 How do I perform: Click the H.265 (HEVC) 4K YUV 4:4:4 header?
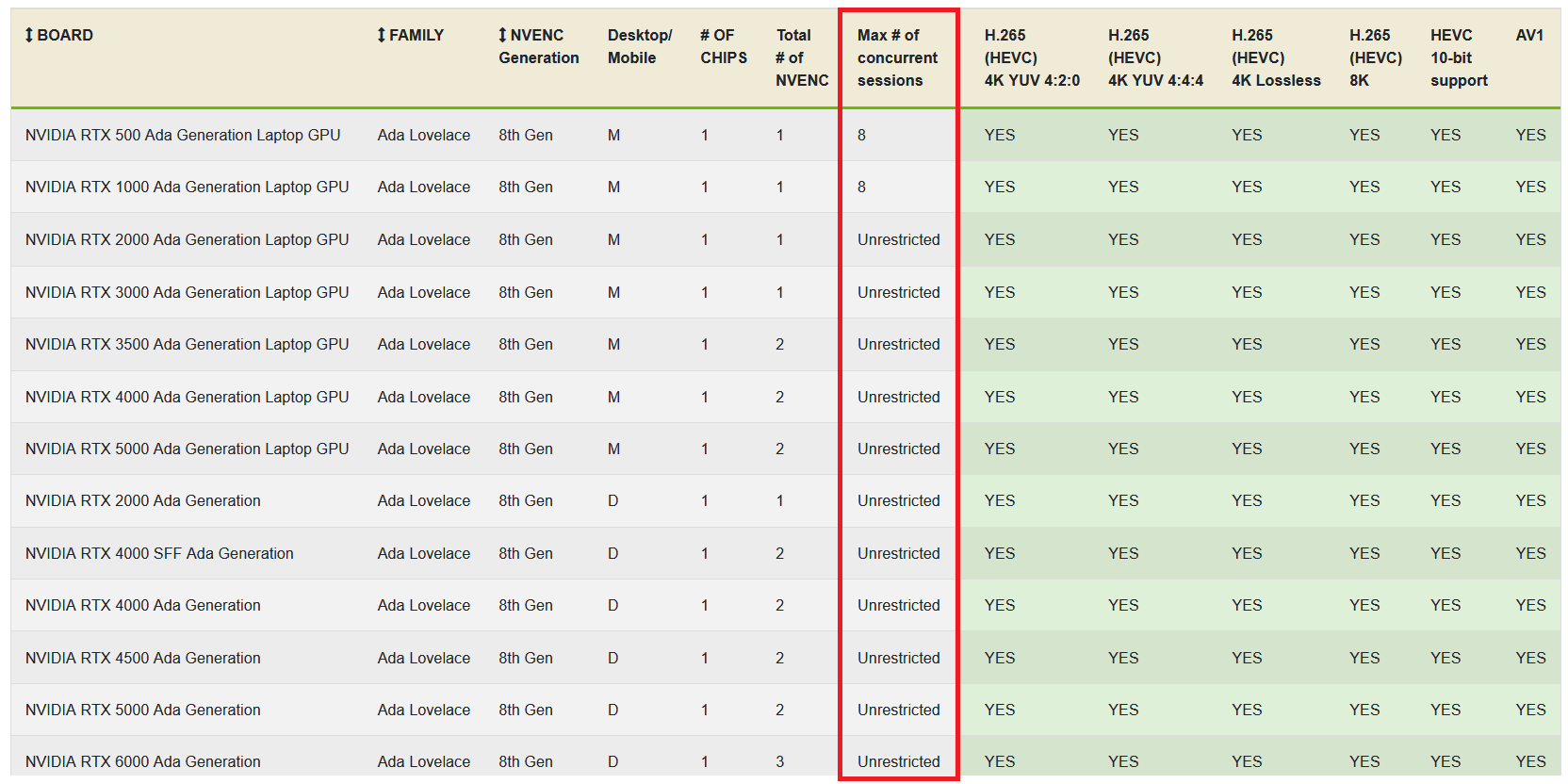coord(1155,57)
